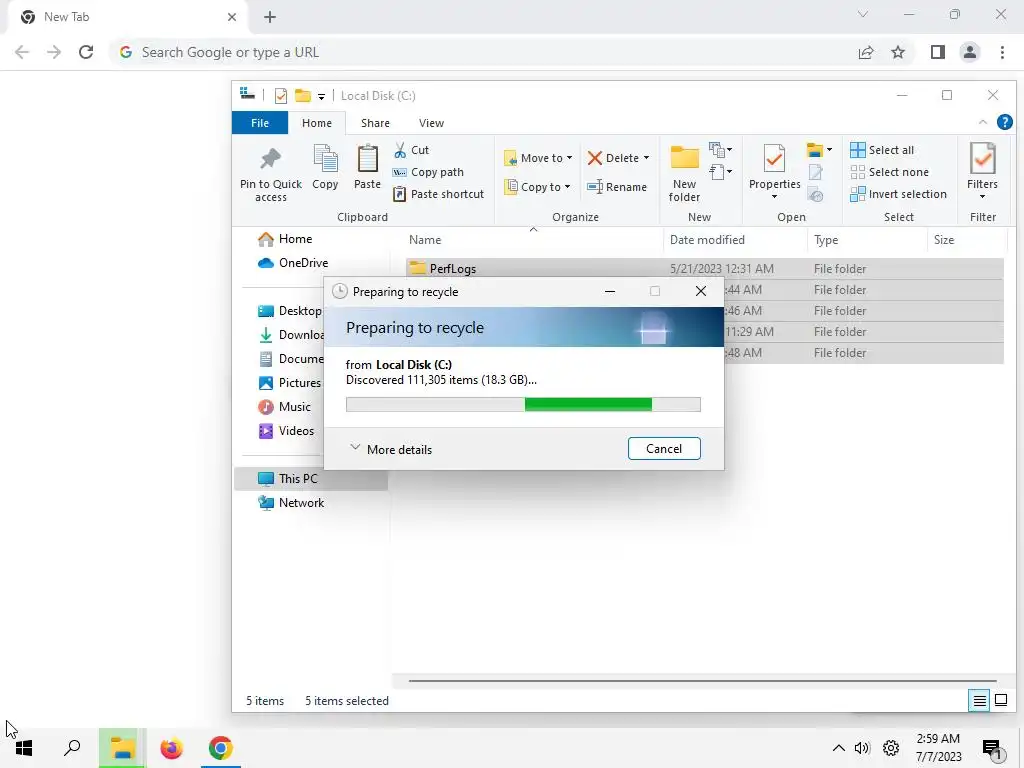The width and height of the screenshot is (1024, 768).
Task: Click the History icon in Open group
Action: [816, 195]
